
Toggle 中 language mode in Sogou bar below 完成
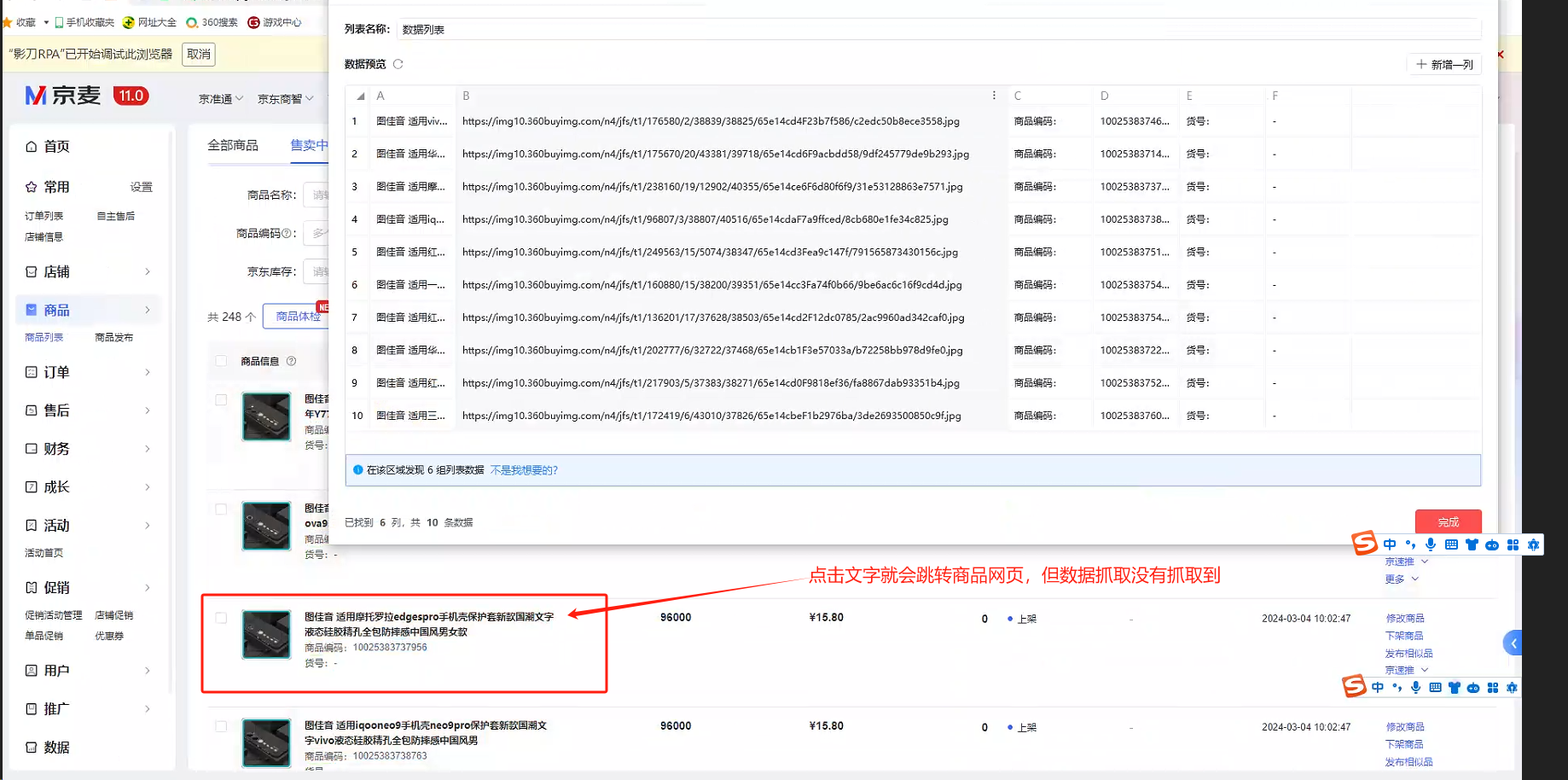tap(1390, 544)
